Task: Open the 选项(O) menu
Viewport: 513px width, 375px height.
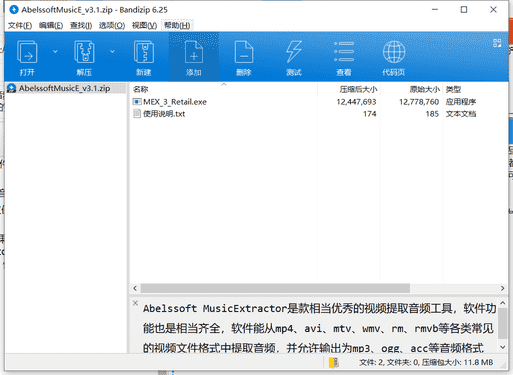Action: [x=112, y=25]
